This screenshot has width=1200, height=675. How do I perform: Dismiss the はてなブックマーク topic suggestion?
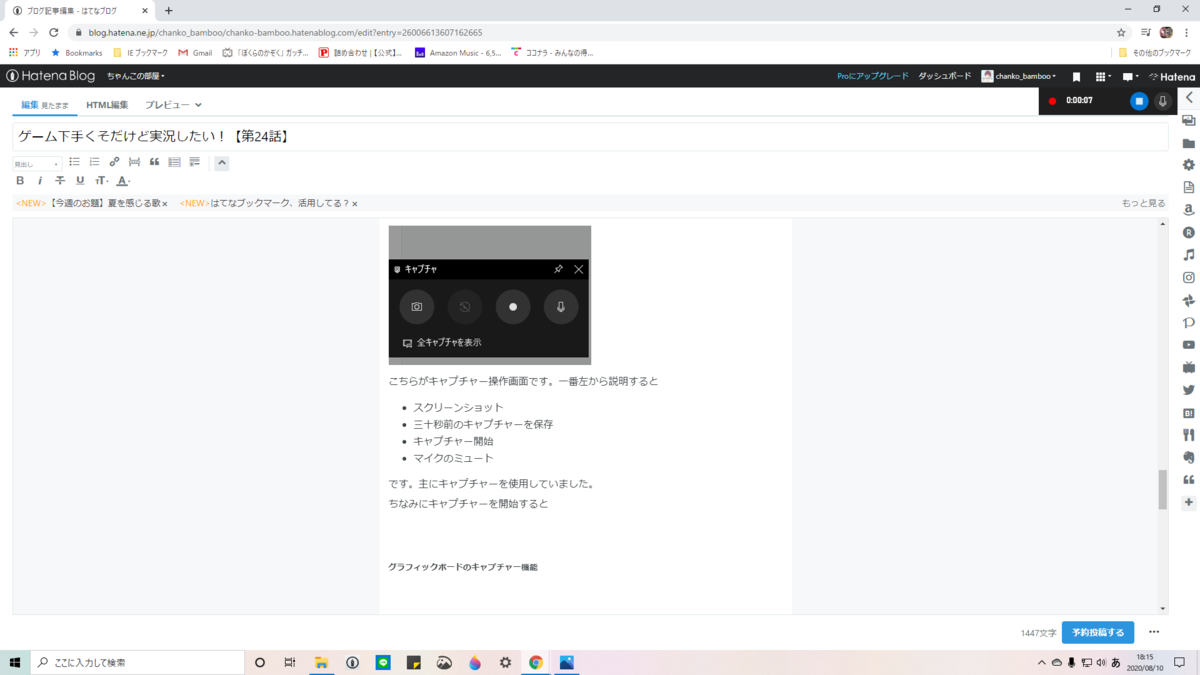point(355,204)
